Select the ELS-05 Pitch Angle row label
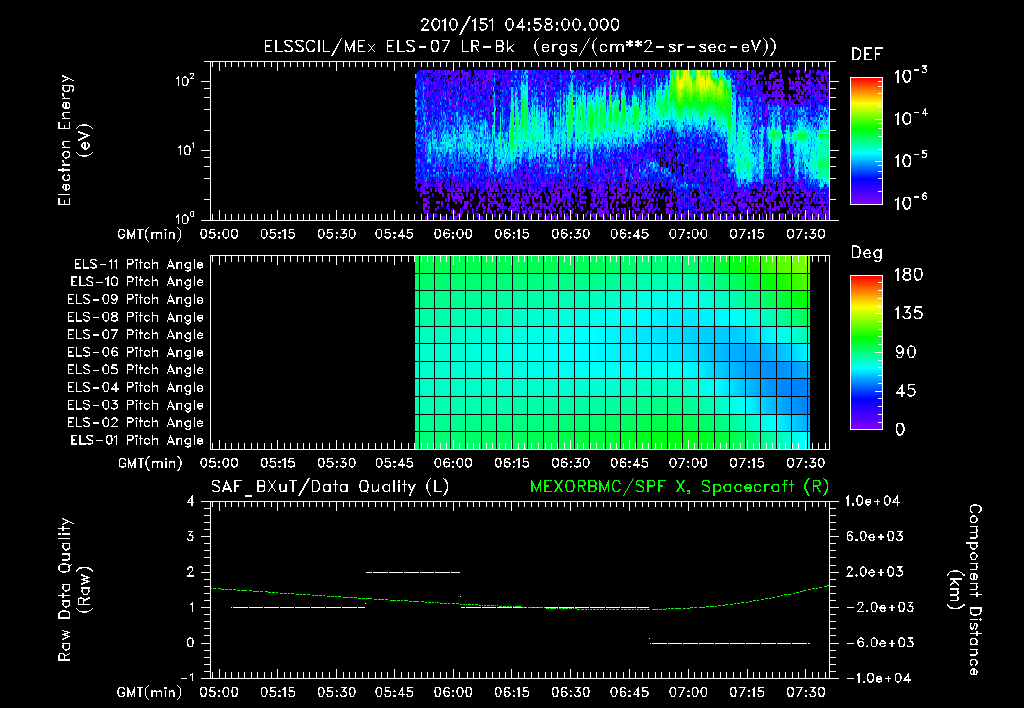Image resolution: width=1024 pixels, height=708 pixels. click(x=136, y=370)
